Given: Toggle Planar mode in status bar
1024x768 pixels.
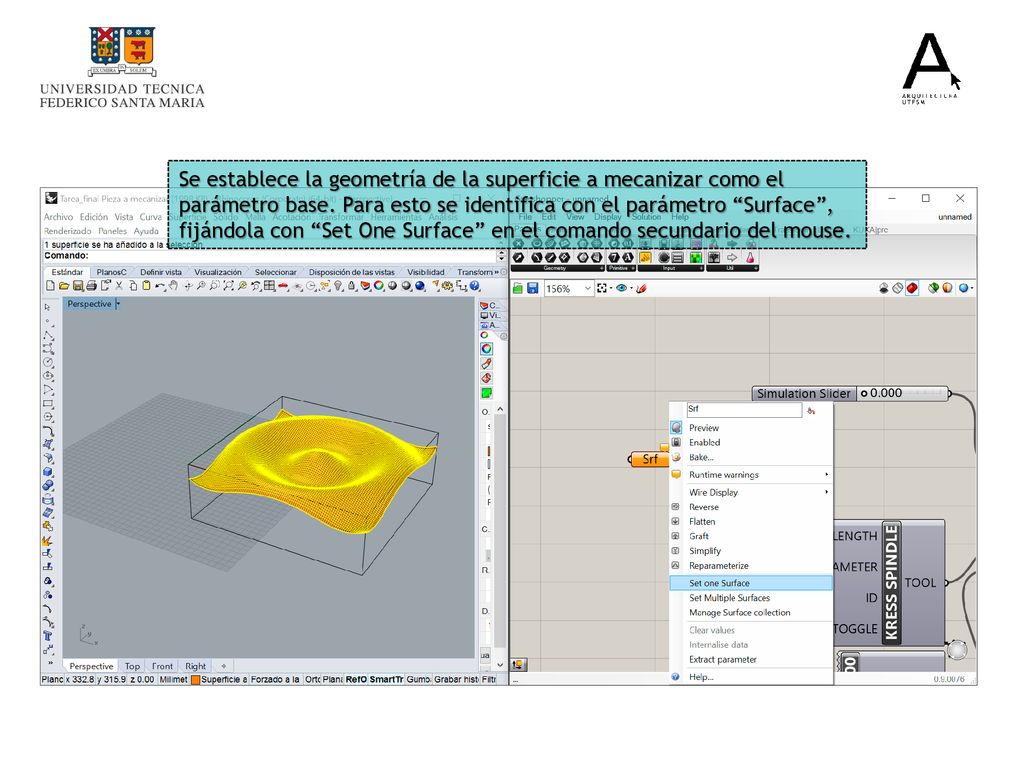Looking at the screenshot, I should (x=332, y=679).
